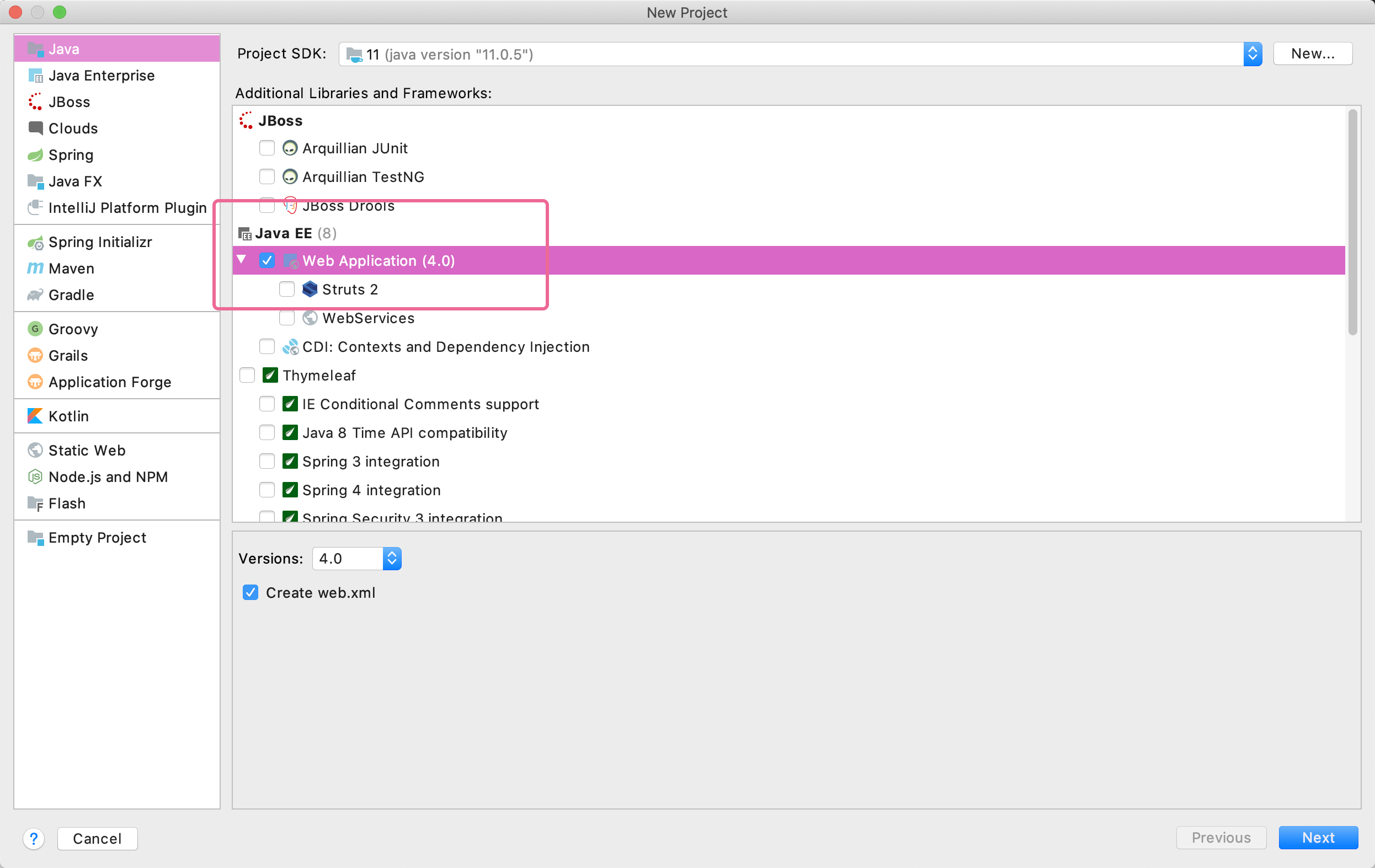This screenshot has width=1375, height=868.
Task: Click the Grails orange icon
Action: tap(35, 355)
